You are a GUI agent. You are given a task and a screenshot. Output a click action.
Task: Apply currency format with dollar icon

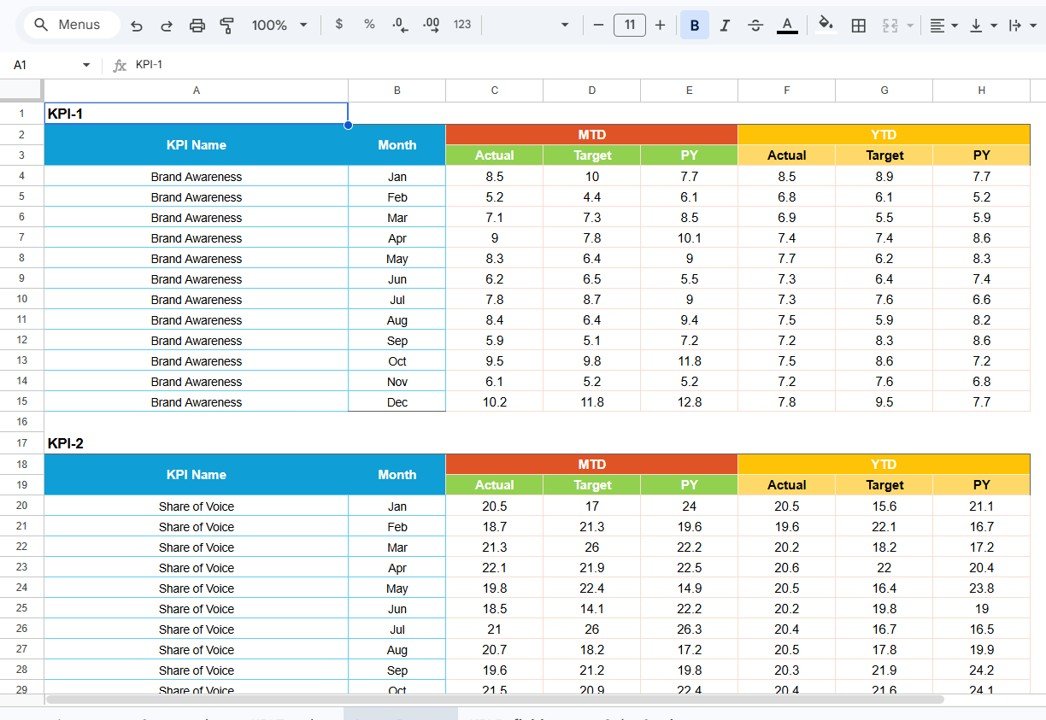(339, 24)
